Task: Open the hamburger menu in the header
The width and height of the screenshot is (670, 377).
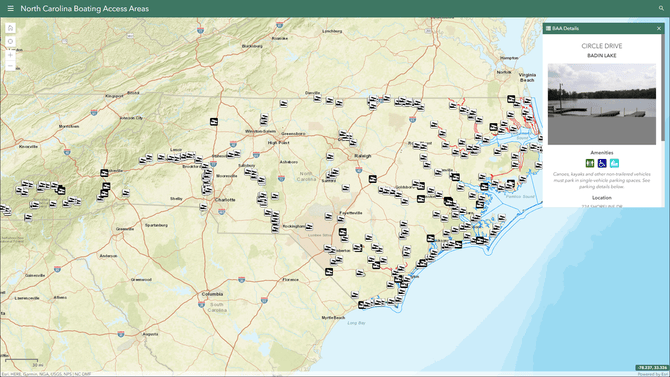Action: tap(10, 9)
